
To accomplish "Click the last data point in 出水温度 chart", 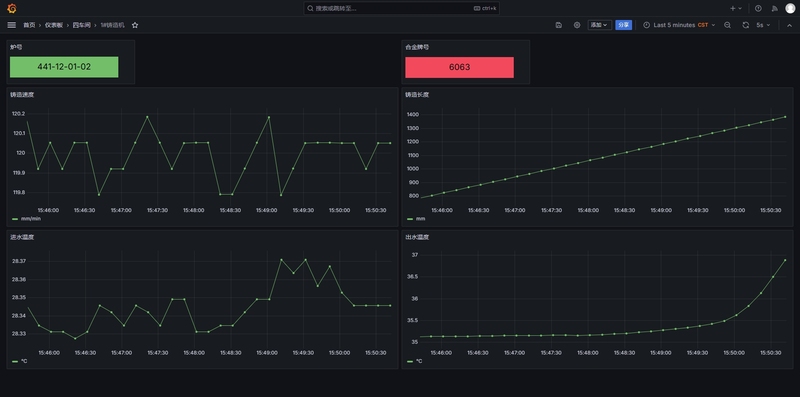I will coord(785,260).
